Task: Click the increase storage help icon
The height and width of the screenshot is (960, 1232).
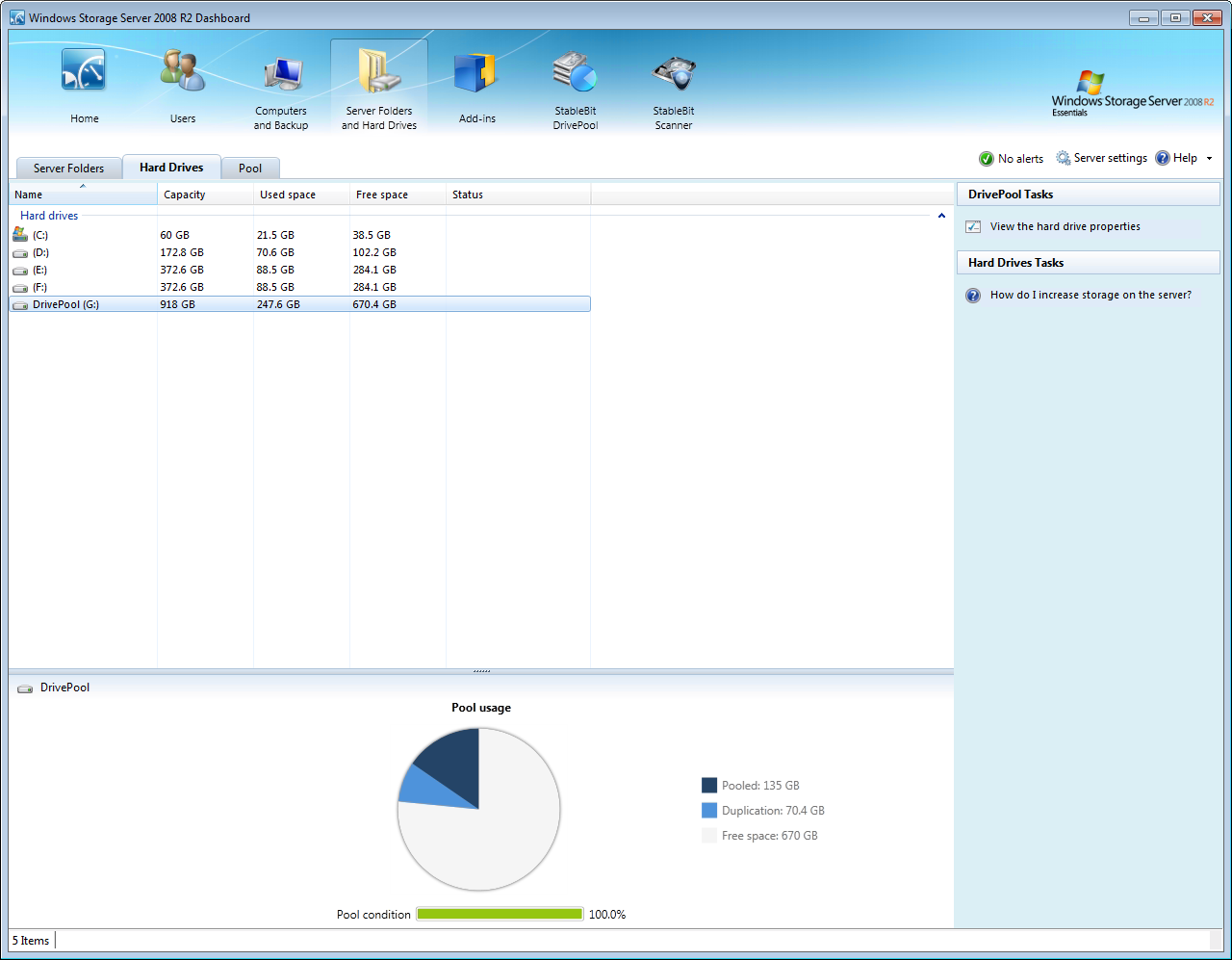Action: tap(973, 296)
